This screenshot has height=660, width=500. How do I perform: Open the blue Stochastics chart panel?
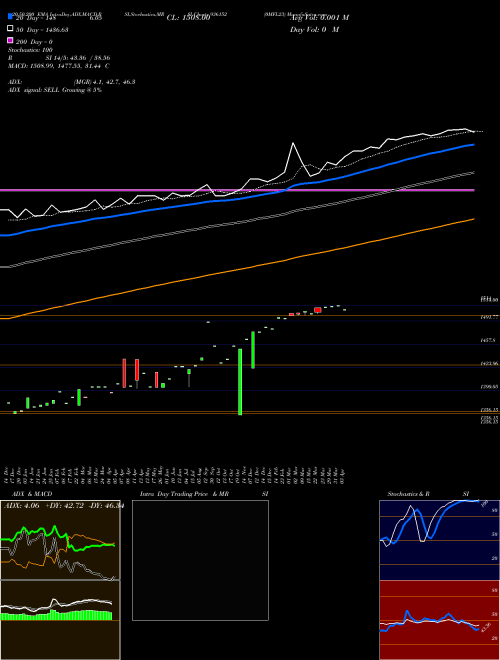[x=439, y=540]
